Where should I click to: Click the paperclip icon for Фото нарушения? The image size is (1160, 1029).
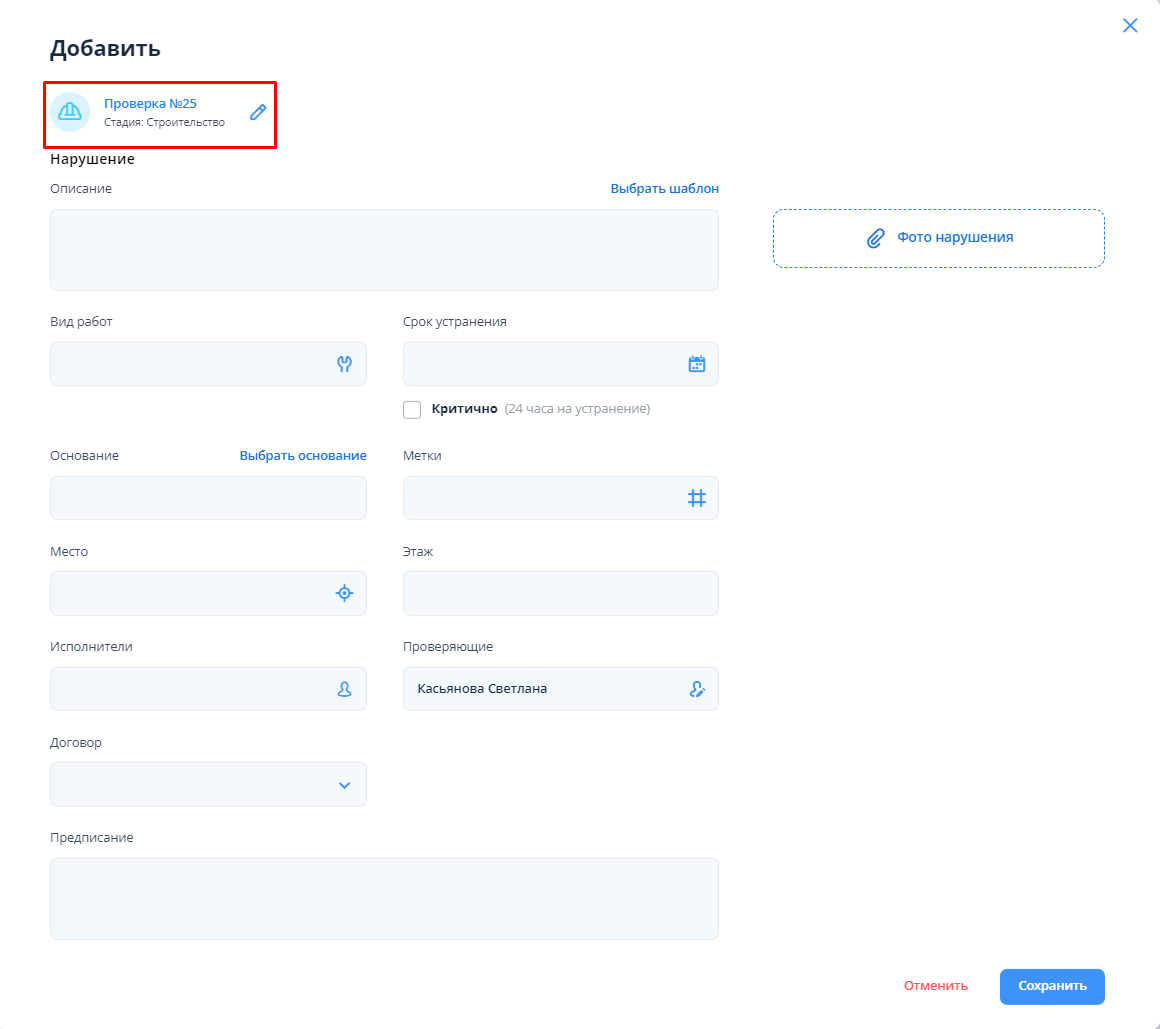(875, 238)
